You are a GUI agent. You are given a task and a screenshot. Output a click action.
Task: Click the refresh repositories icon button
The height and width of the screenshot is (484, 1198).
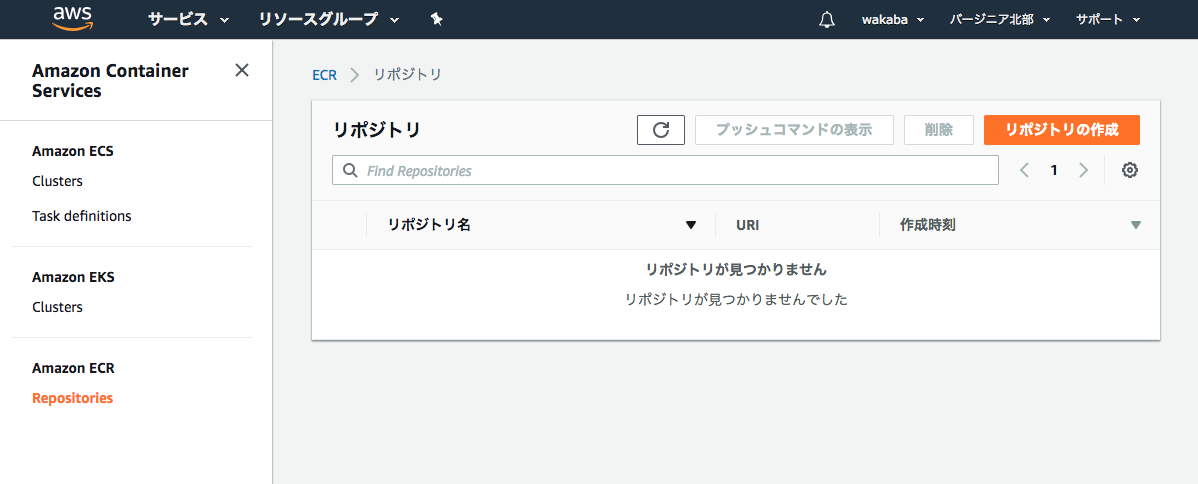click(x=661, y=130)
